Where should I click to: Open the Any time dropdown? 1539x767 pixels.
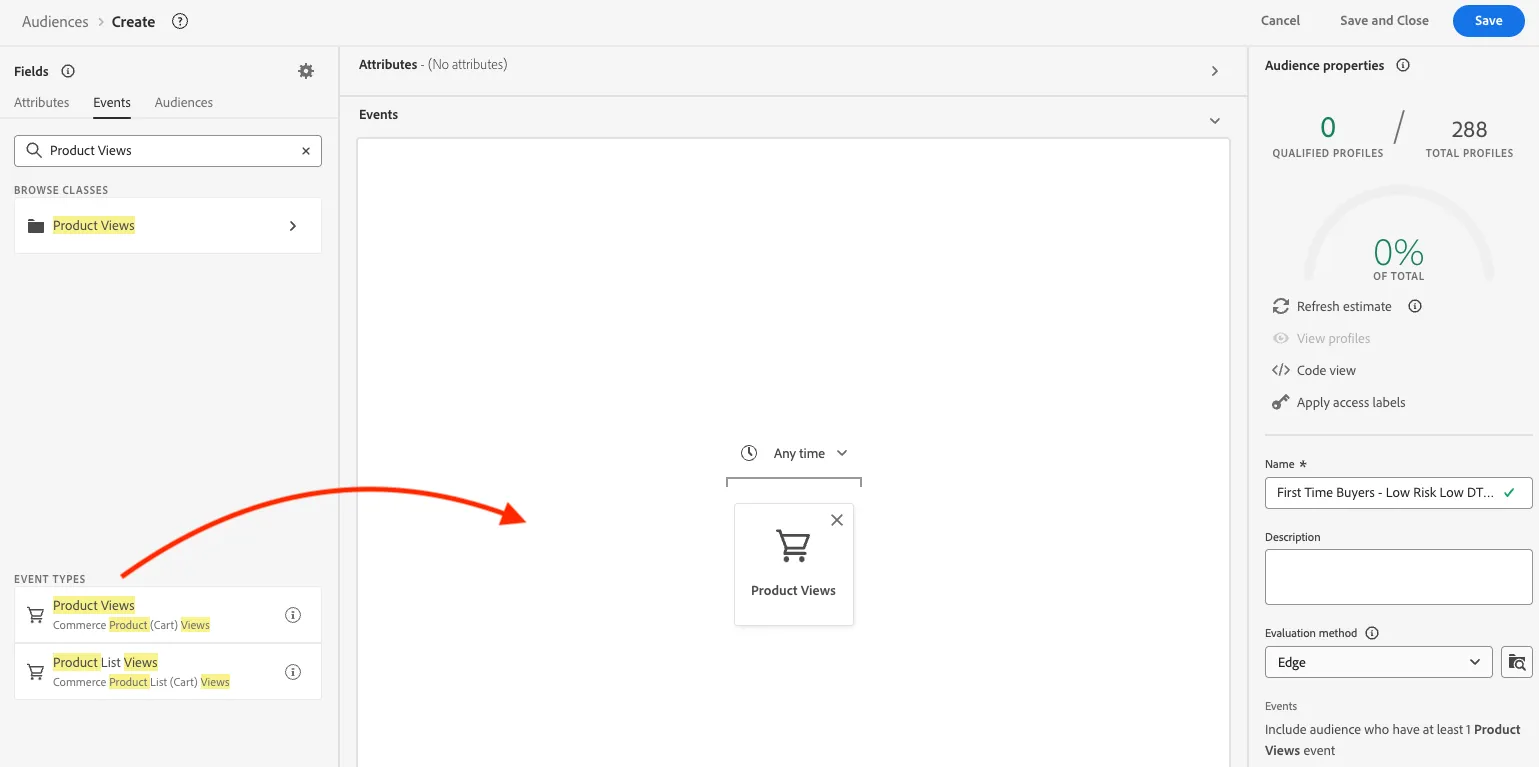point(810,453)
